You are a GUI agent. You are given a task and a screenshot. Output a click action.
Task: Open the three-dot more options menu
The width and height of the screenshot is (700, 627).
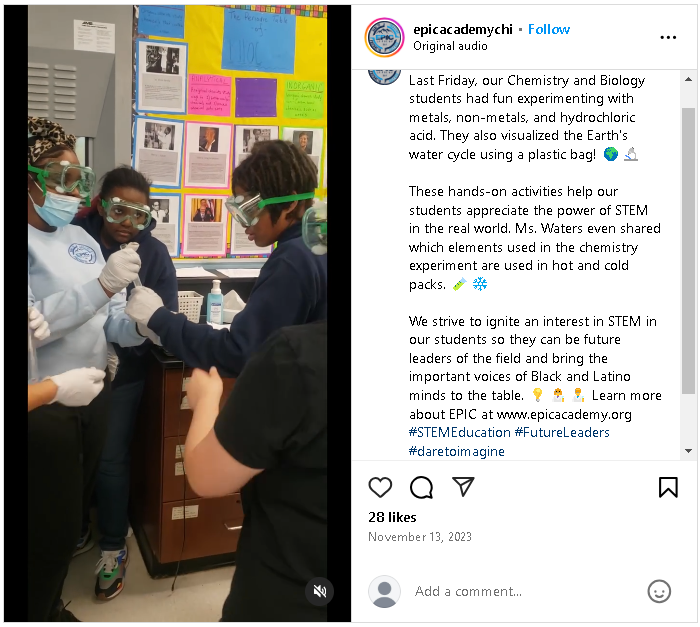click(668, 38)
